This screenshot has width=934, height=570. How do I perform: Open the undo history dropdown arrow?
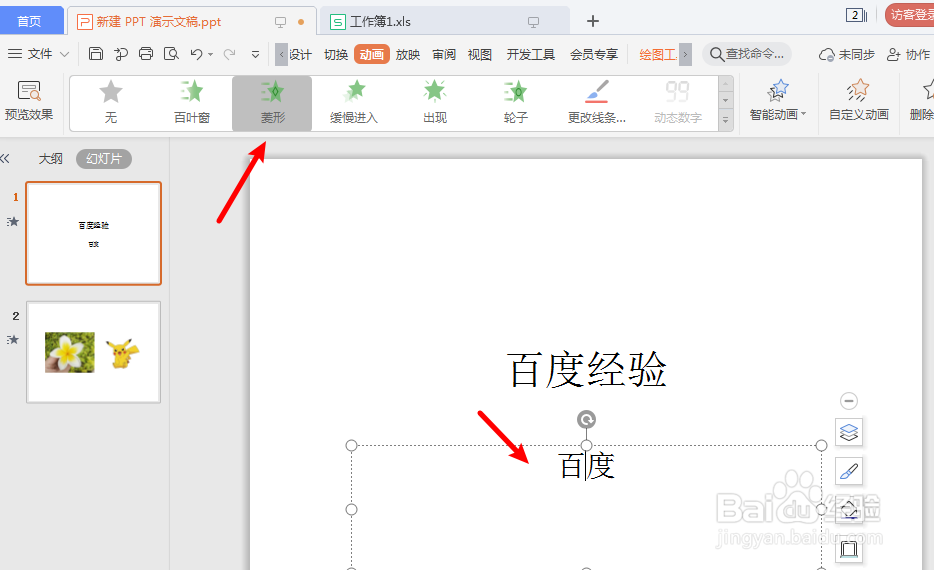(x=211, y=54)
